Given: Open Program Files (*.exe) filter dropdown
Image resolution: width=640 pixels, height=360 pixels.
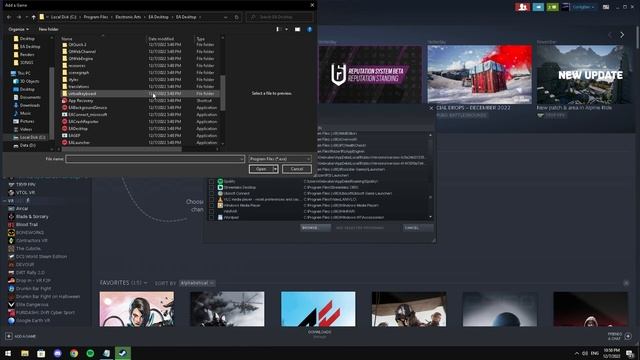Looking at the screenshot, I should coord(280,159).
